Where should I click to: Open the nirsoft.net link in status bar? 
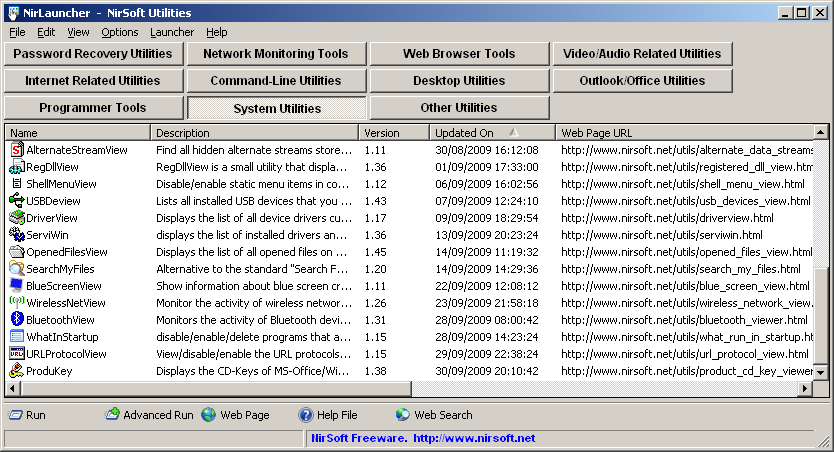(474, 438)
